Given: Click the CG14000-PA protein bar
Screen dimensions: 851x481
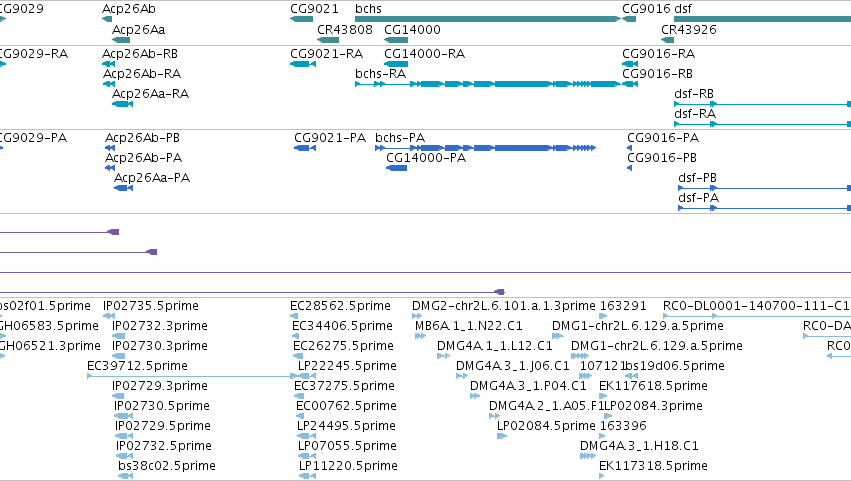Looking at the screenshot, I should pyautogui.click(x=396, y=168).
